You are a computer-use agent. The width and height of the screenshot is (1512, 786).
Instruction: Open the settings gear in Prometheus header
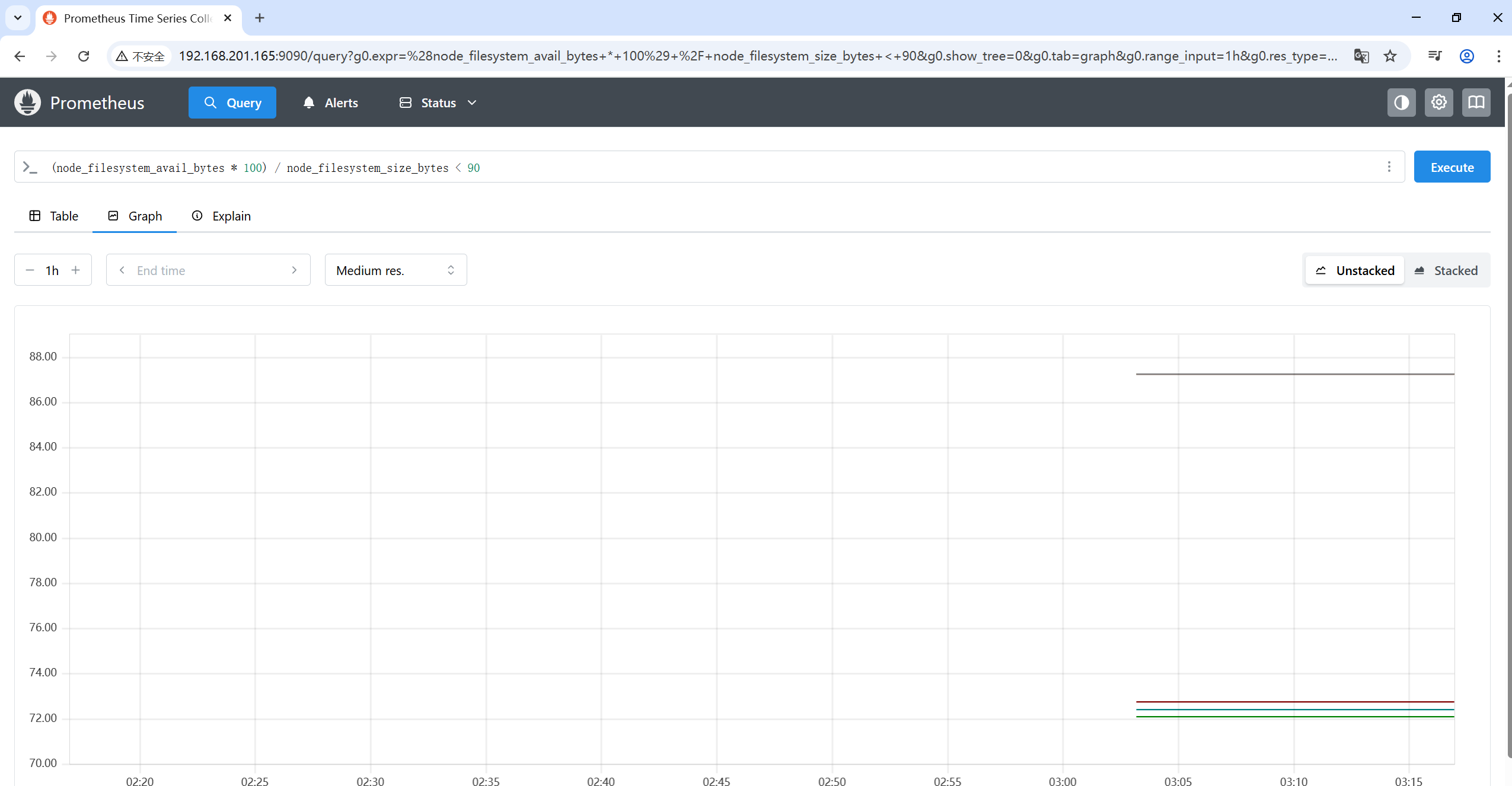click(x=1438, y=103)
